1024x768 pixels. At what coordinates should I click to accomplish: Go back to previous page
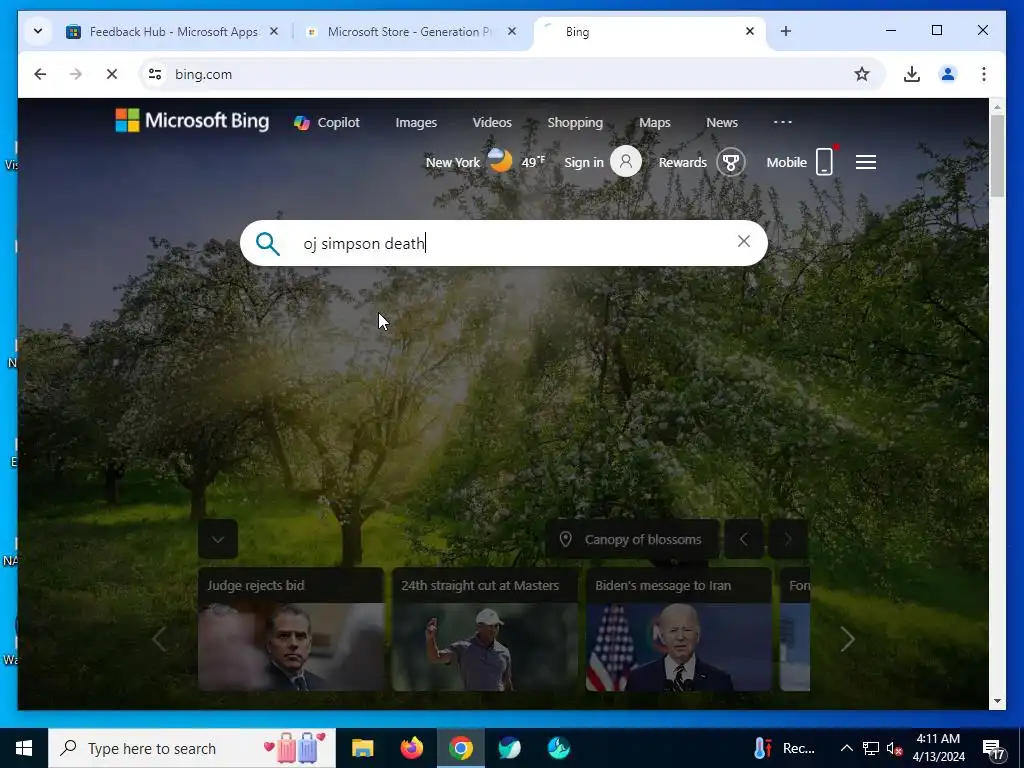point(40,74)
